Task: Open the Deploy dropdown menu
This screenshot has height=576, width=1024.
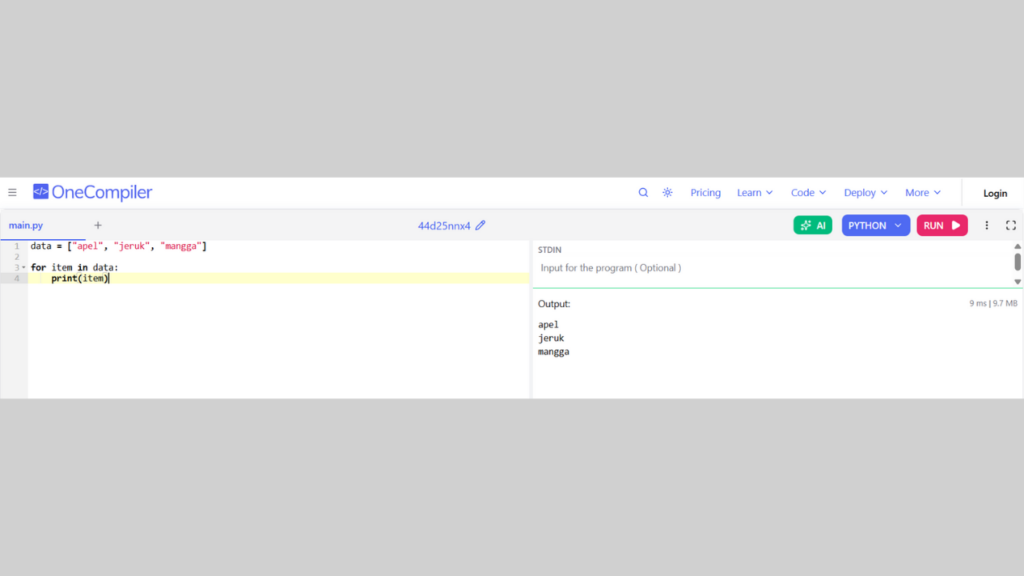Action: coord(866,193)
